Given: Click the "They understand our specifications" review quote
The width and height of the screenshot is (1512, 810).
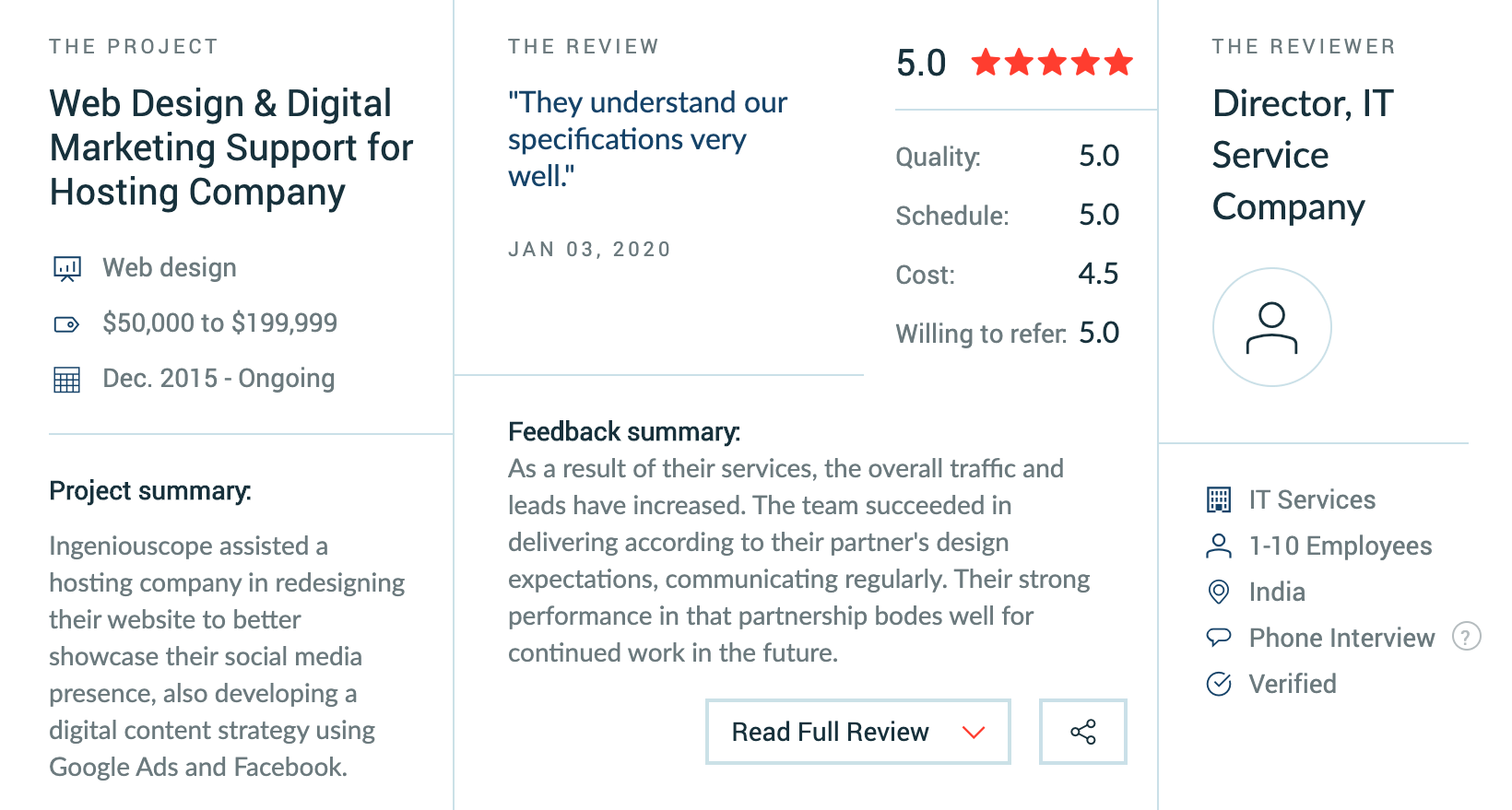Looking at the screenshot, I should click(647, 139).
